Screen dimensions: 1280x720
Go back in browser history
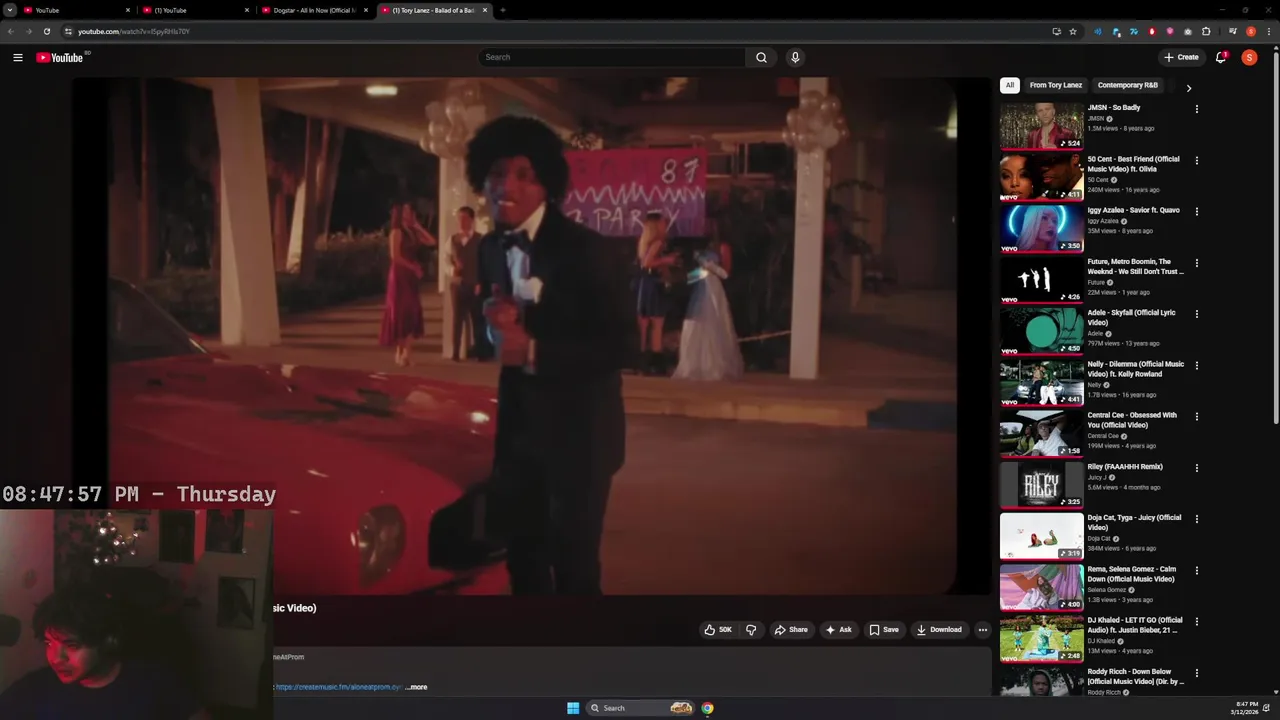(x=10, y=31)
